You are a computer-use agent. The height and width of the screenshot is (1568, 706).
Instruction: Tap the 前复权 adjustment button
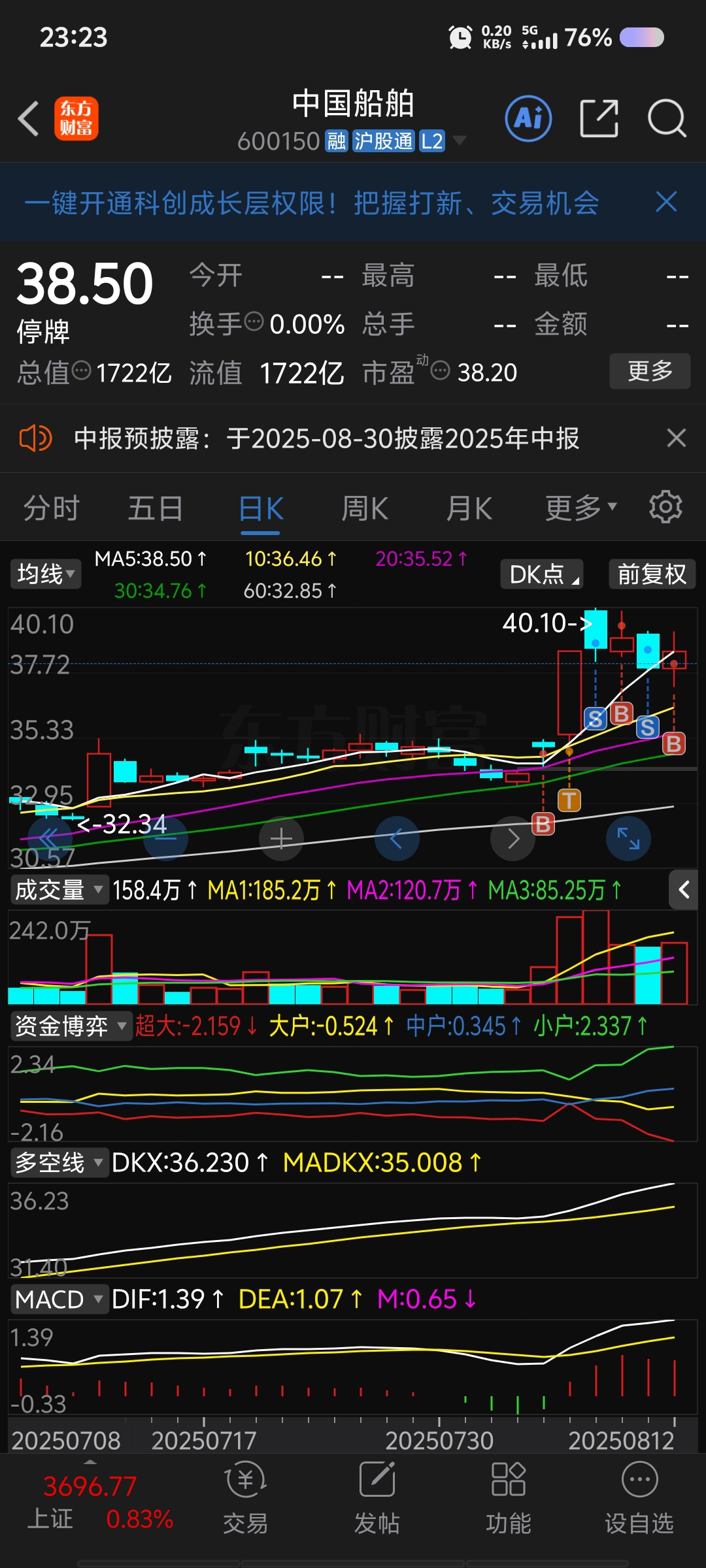click(652, 574)
